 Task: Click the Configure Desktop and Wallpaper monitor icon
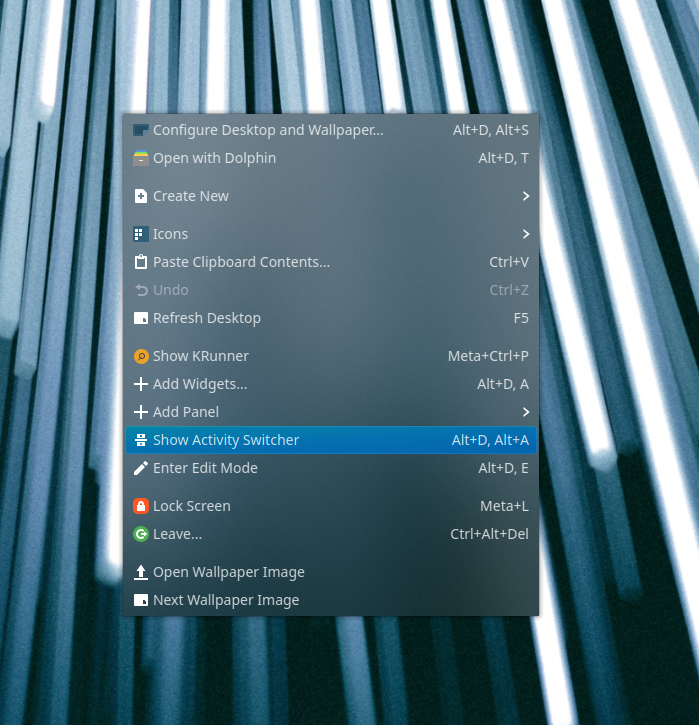pos(141,130)
